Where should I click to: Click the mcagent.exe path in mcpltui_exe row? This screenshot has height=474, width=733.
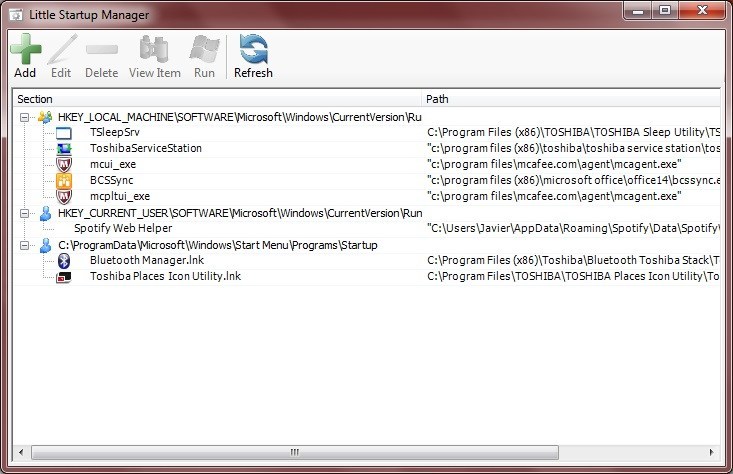(554, 196)
